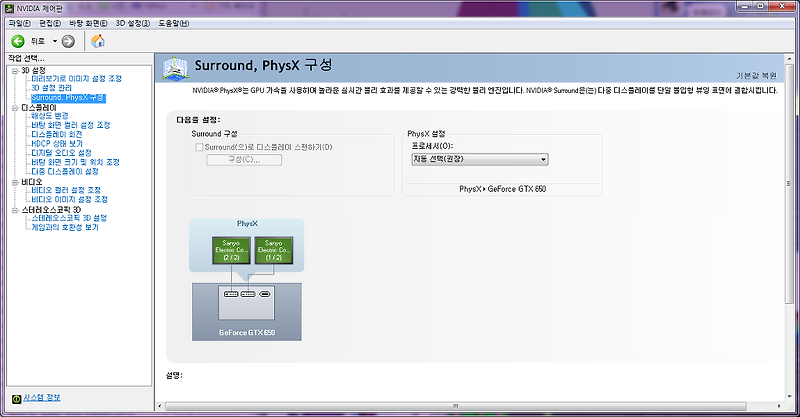800x417 pixels.
Task: Click the horizontal scrollbar right arrow
Action: (x=779, y=406)
